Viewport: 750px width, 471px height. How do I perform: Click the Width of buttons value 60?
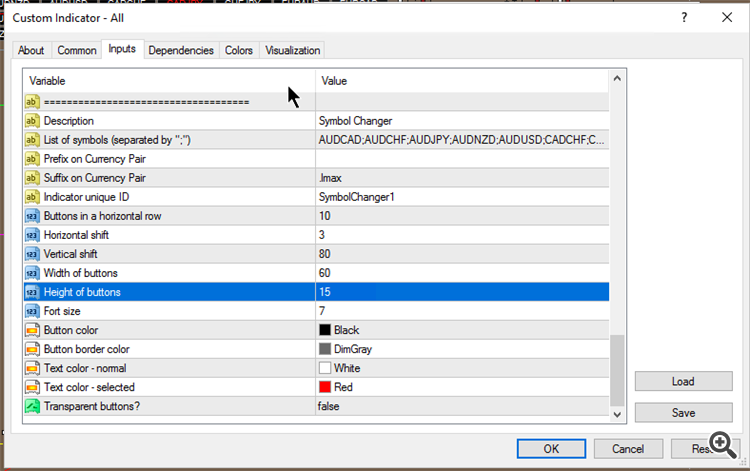[x=325, y=273]
